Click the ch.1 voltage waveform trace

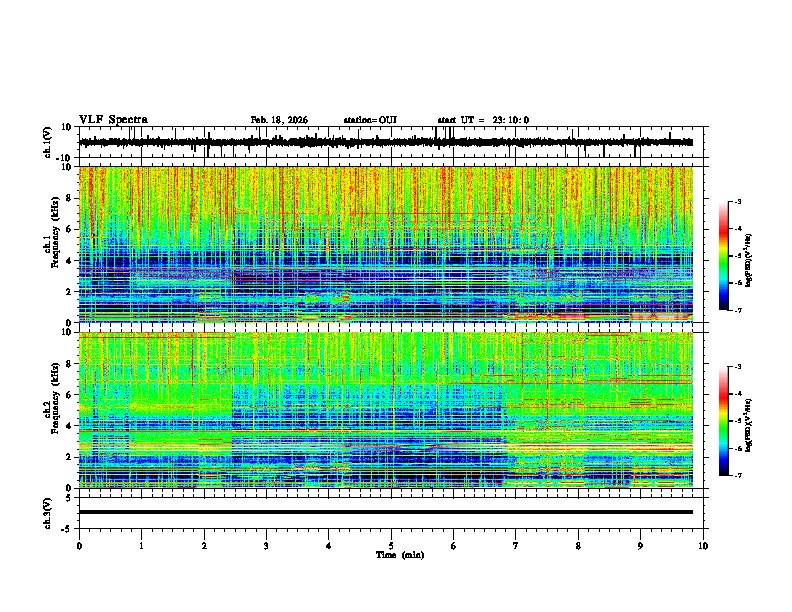point(386,142)
